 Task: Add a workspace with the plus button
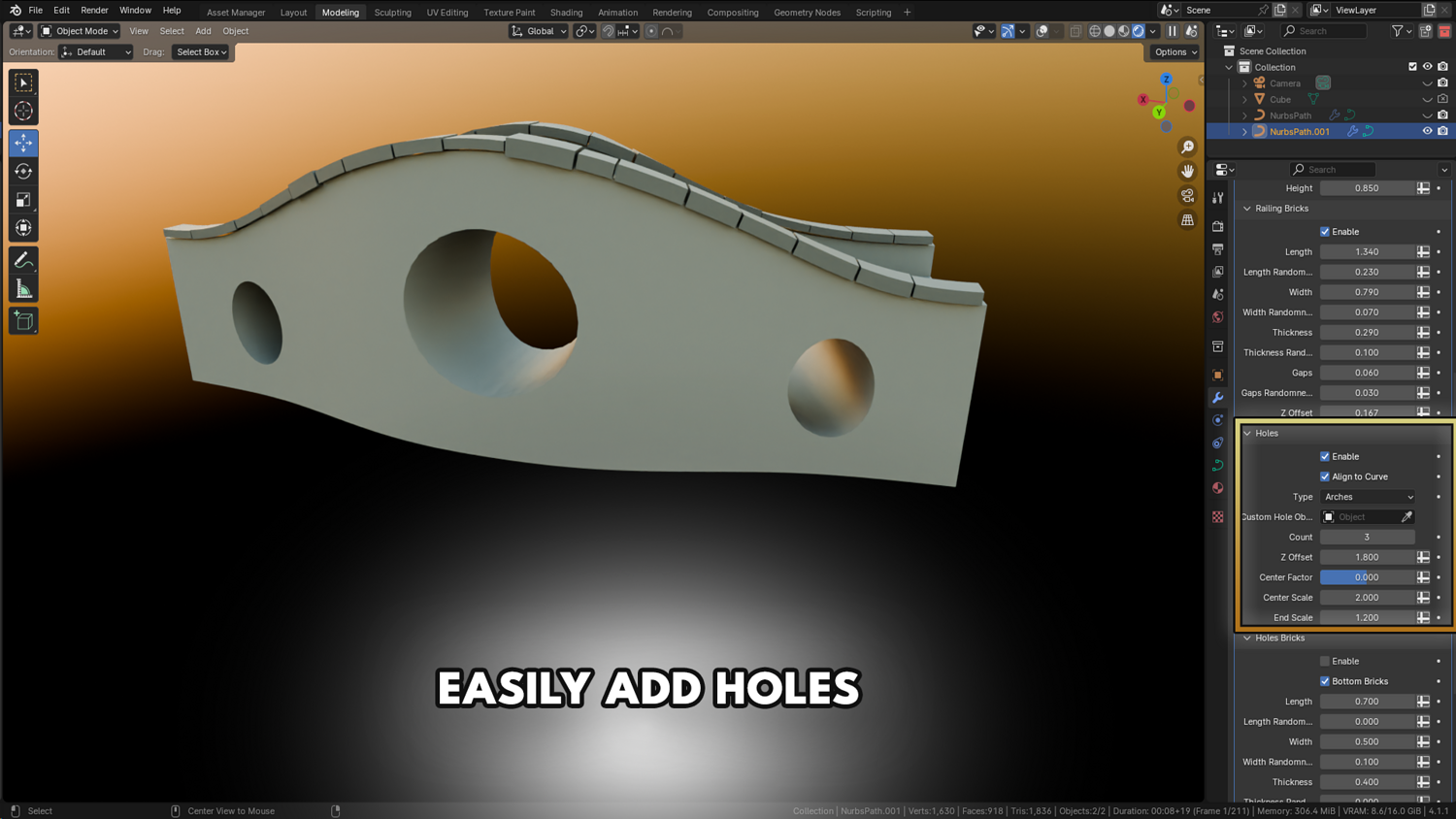(x=908, y=13)
